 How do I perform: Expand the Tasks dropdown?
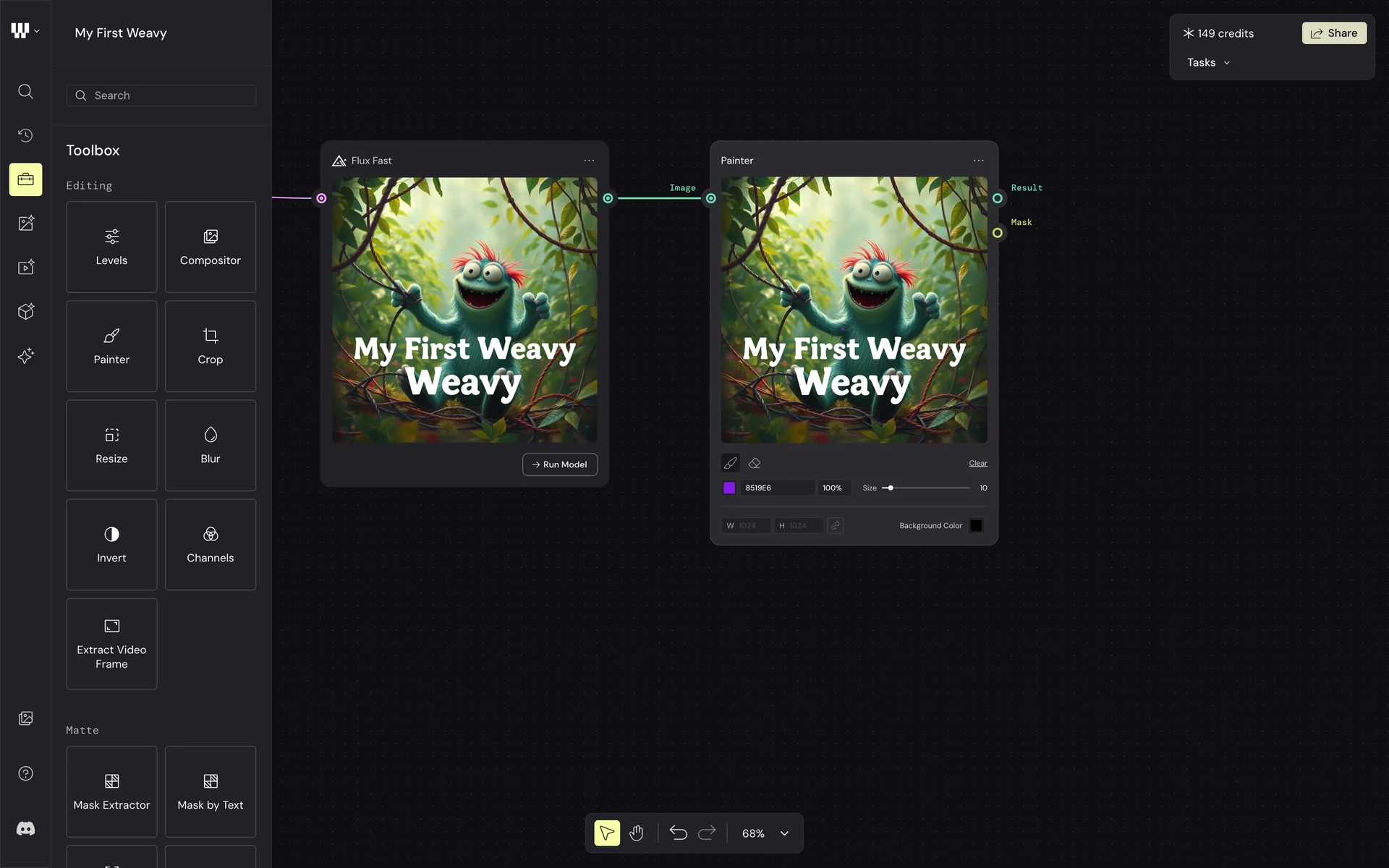click(x=1208, y=63)
